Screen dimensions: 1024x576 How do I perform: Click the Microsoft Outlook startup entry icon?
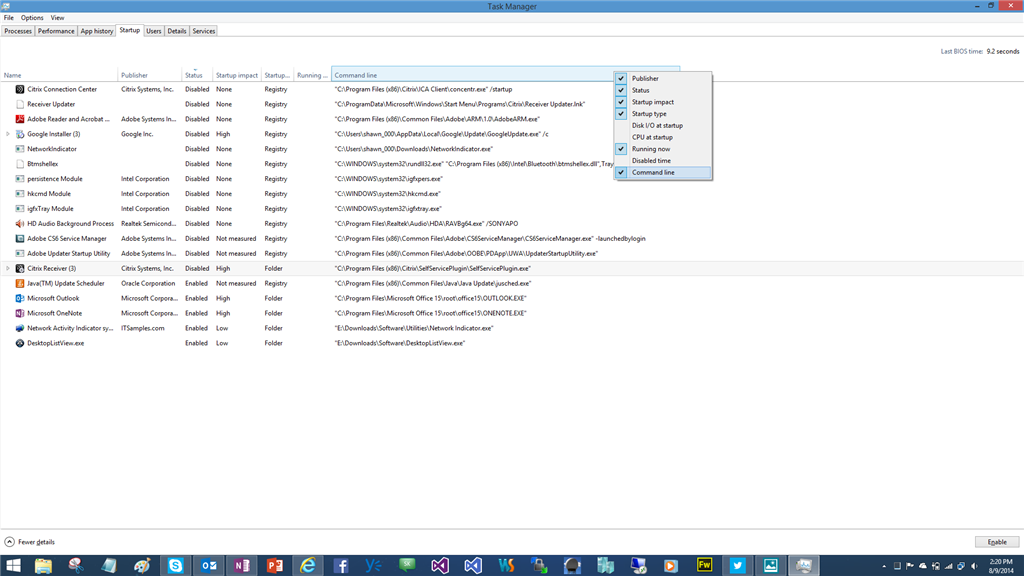point(20,298)
